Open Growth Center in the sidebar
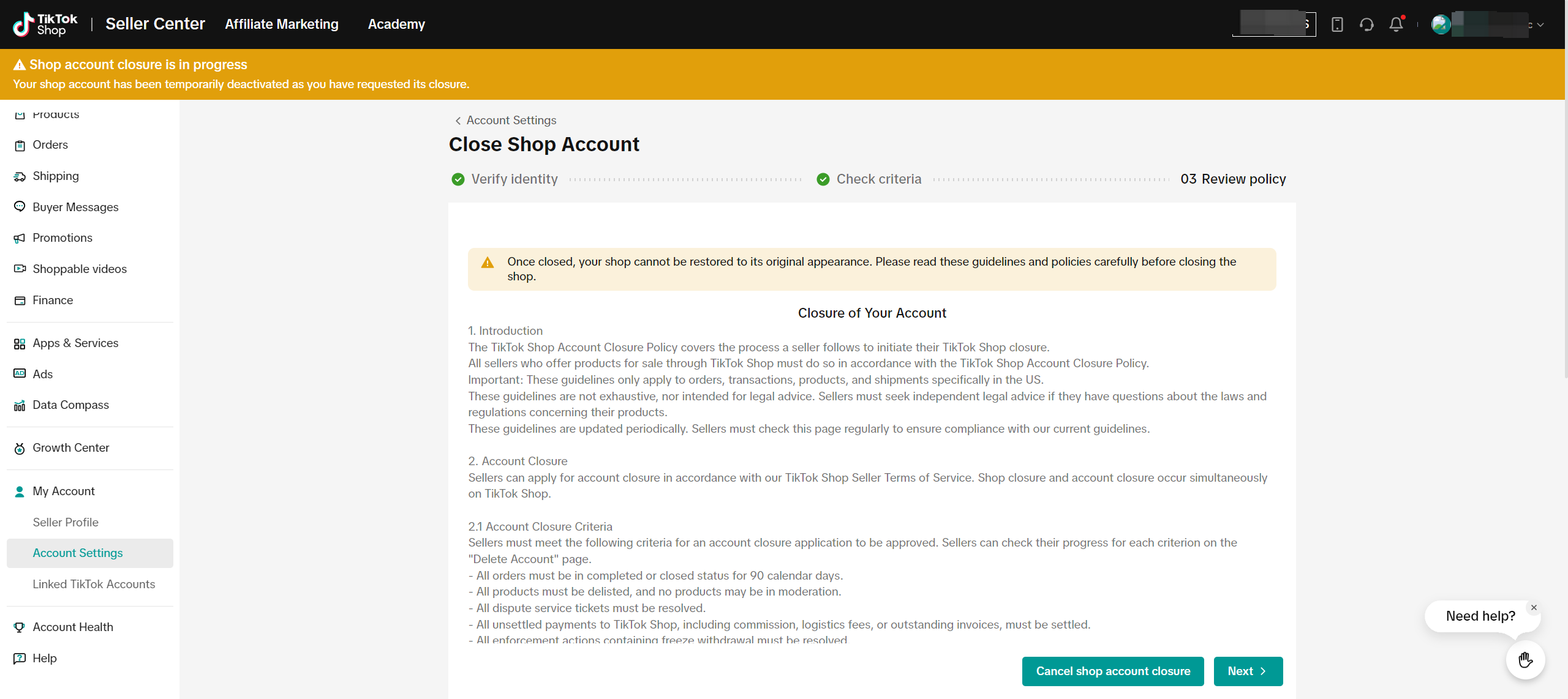The height and width of the screenshot is (699, 1568). click(70, 447)
